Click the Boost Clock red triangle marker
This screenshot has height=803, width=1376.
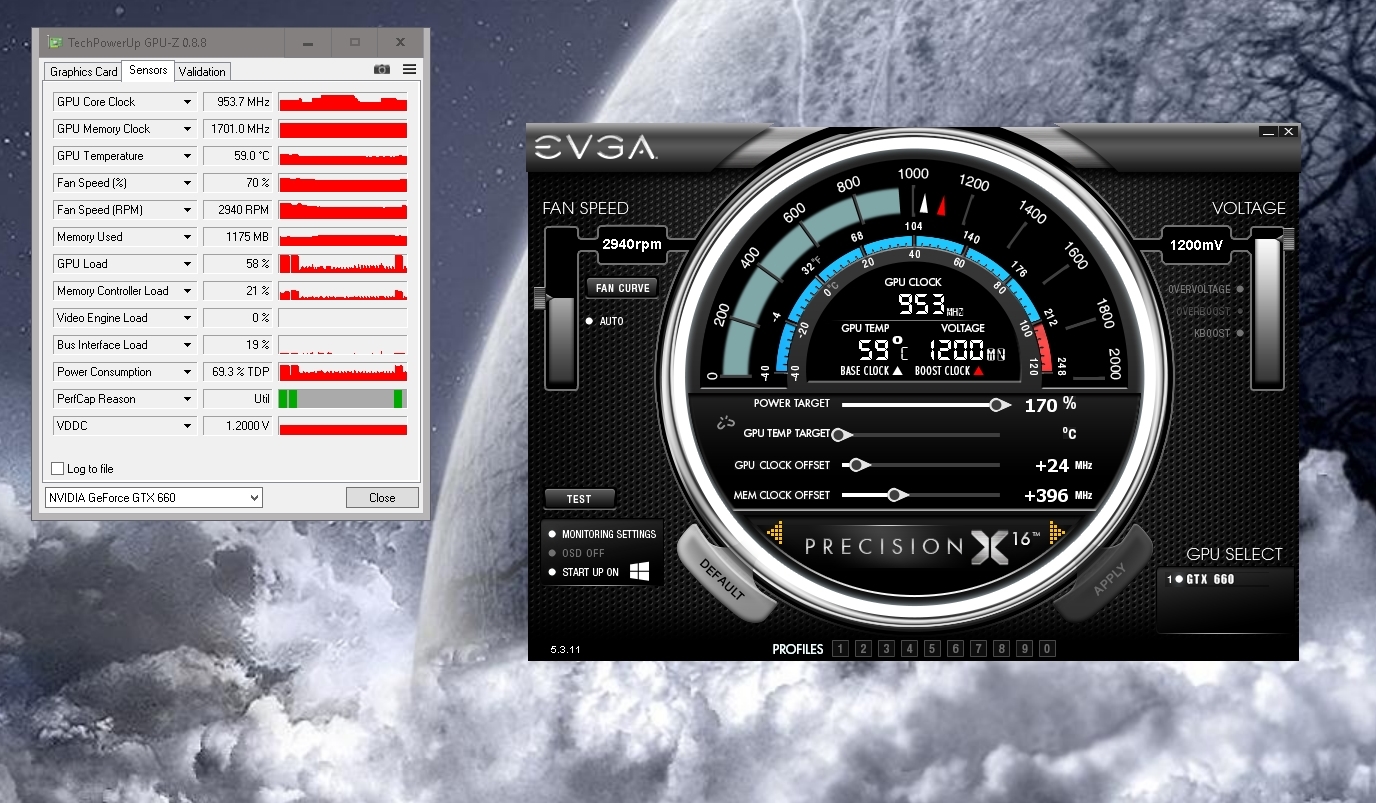tap(979, 371)
